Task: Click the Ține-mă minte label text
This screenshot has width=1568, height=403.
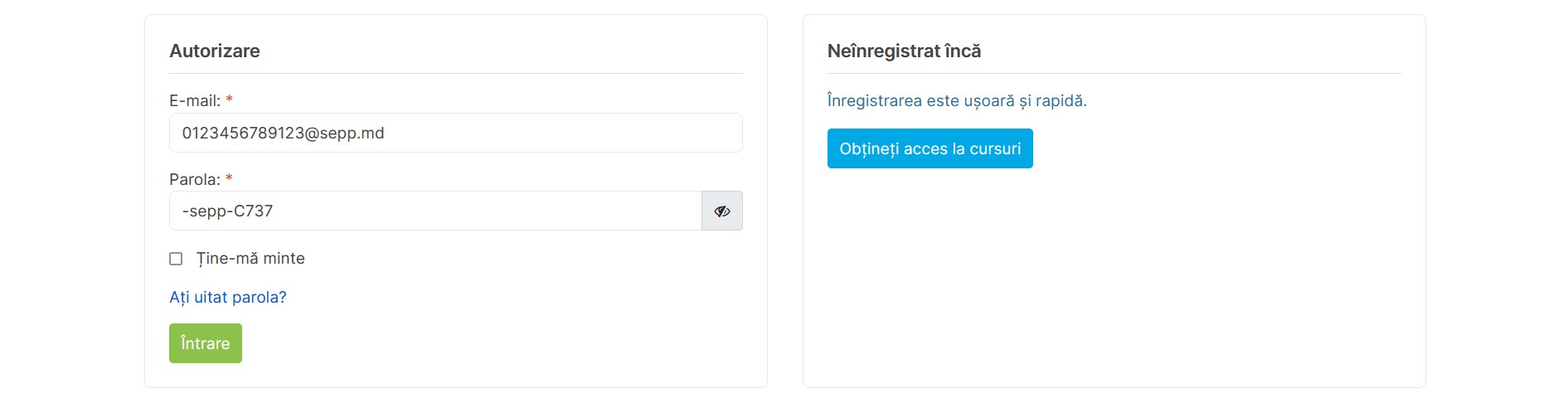Action: pyautogui.click(x=250, y=259)
